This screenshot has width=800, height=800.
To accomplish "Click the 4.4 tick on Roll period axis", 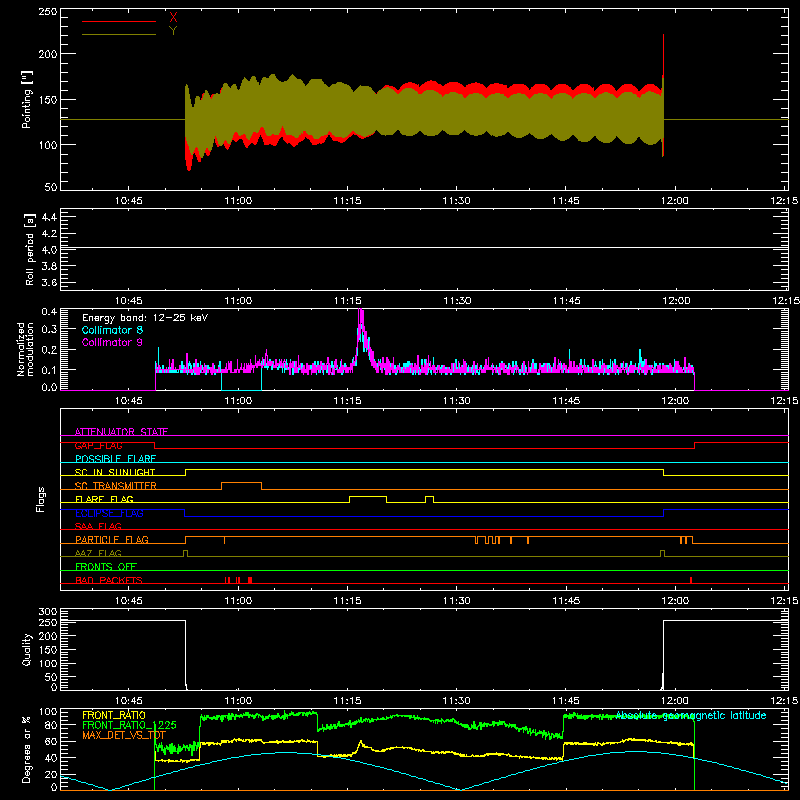I will [49, 217].
